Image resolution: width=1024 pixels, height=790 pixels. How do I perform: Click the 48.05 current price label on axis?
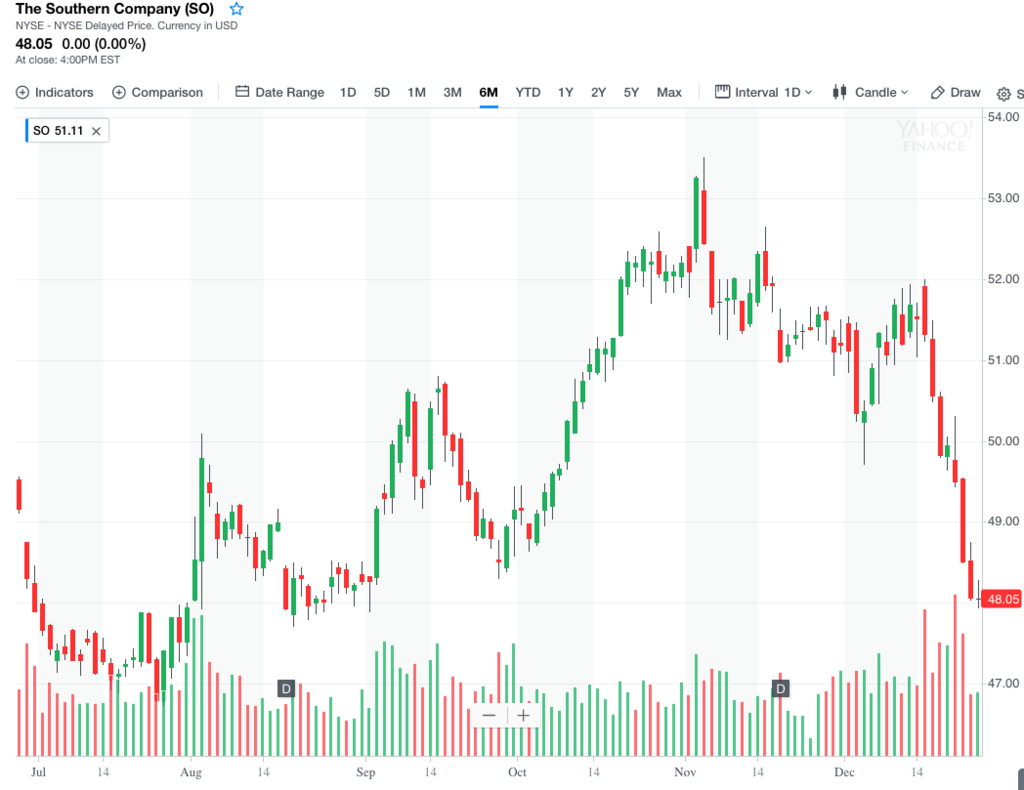pyautogui.click(x=1002, y=599)
